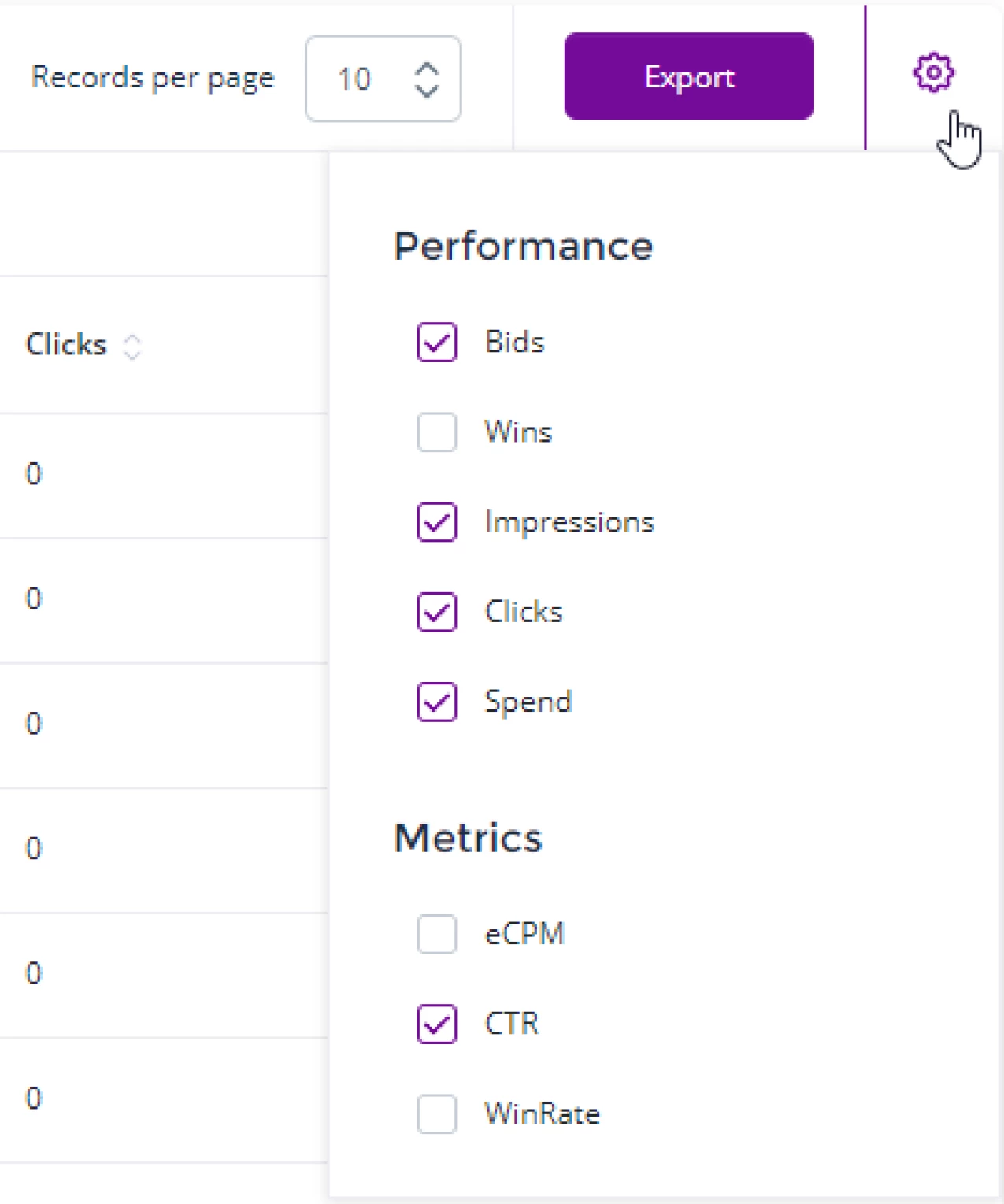Uncheck the Bids checkbox
Viewport: 1004px width, 1204px height.
click(436, 343)
